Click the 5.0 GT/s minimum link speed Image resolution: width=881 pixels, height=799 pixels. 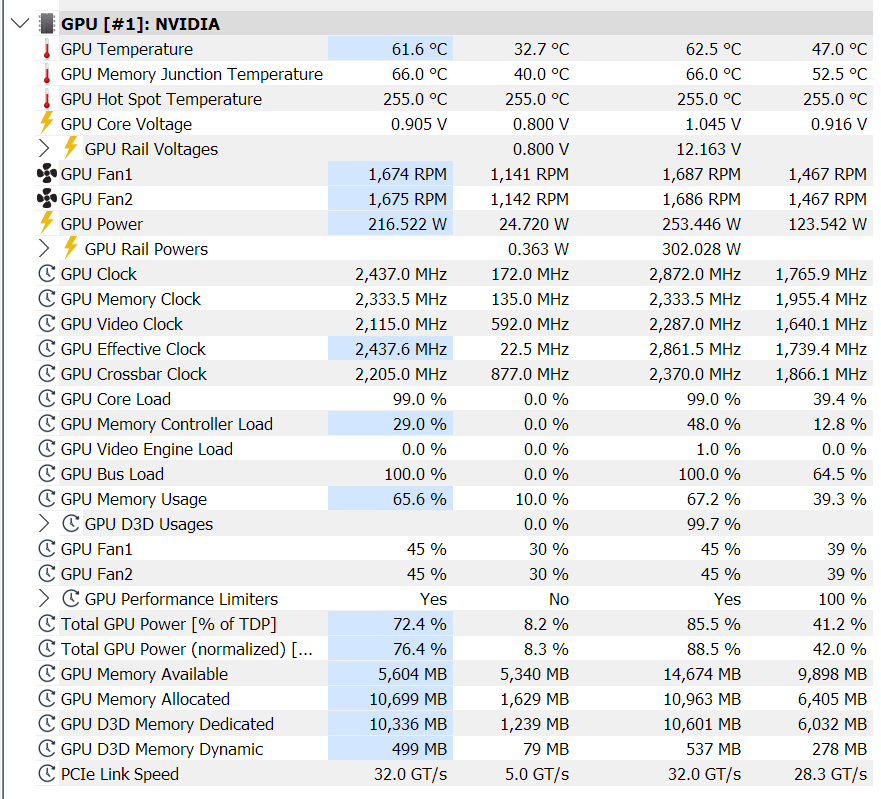(537, 774)
